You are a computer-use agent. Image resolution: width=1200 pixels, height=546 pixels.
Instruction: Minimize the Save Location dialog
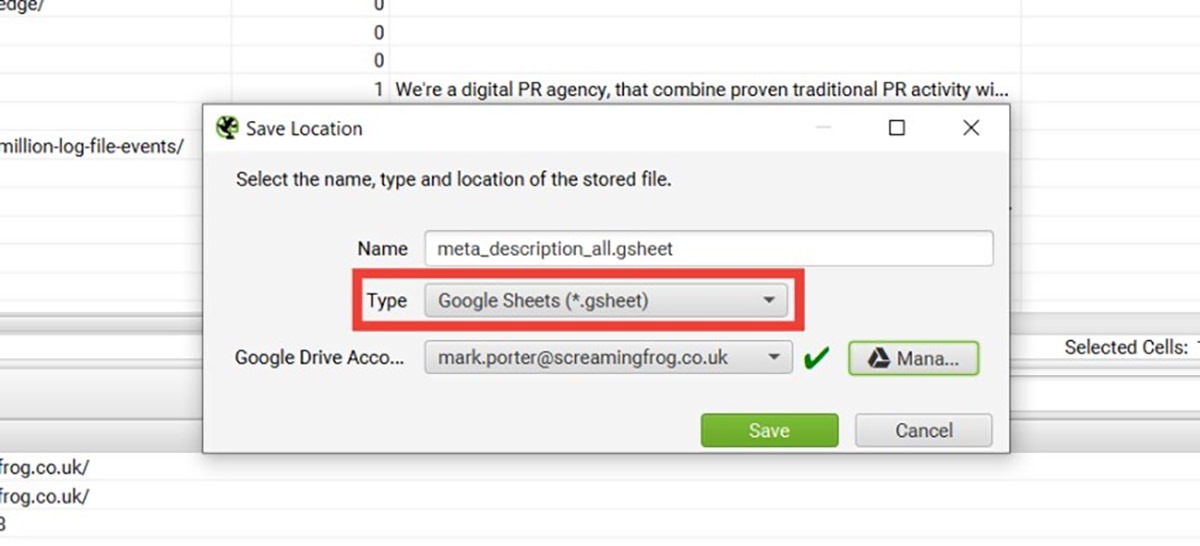[823, 128]
